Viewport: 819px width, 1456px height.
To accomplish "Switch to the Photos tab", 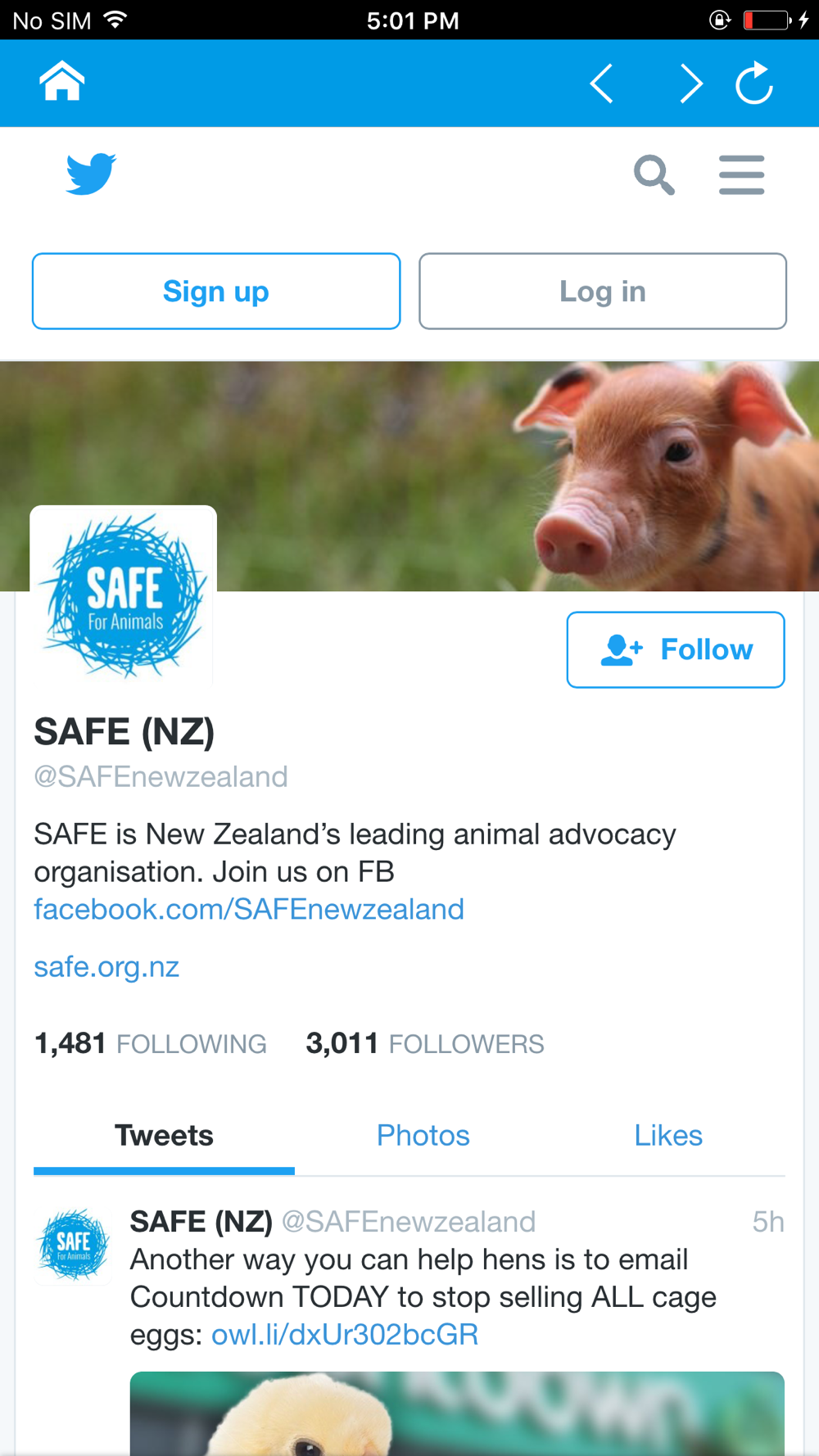I will [x=423, y=1136].
